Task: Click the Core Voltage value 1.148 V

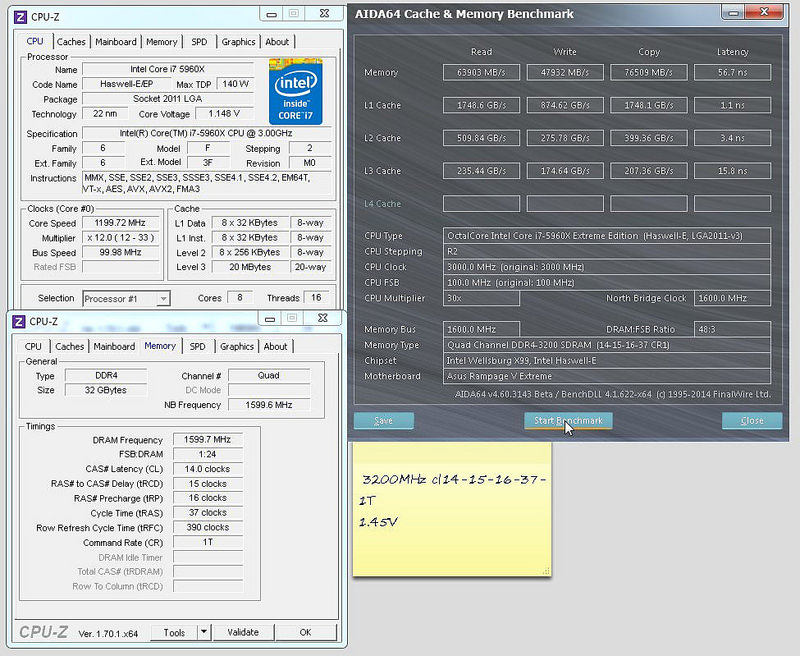Action: pyautogui.click(x=224, y=113)
